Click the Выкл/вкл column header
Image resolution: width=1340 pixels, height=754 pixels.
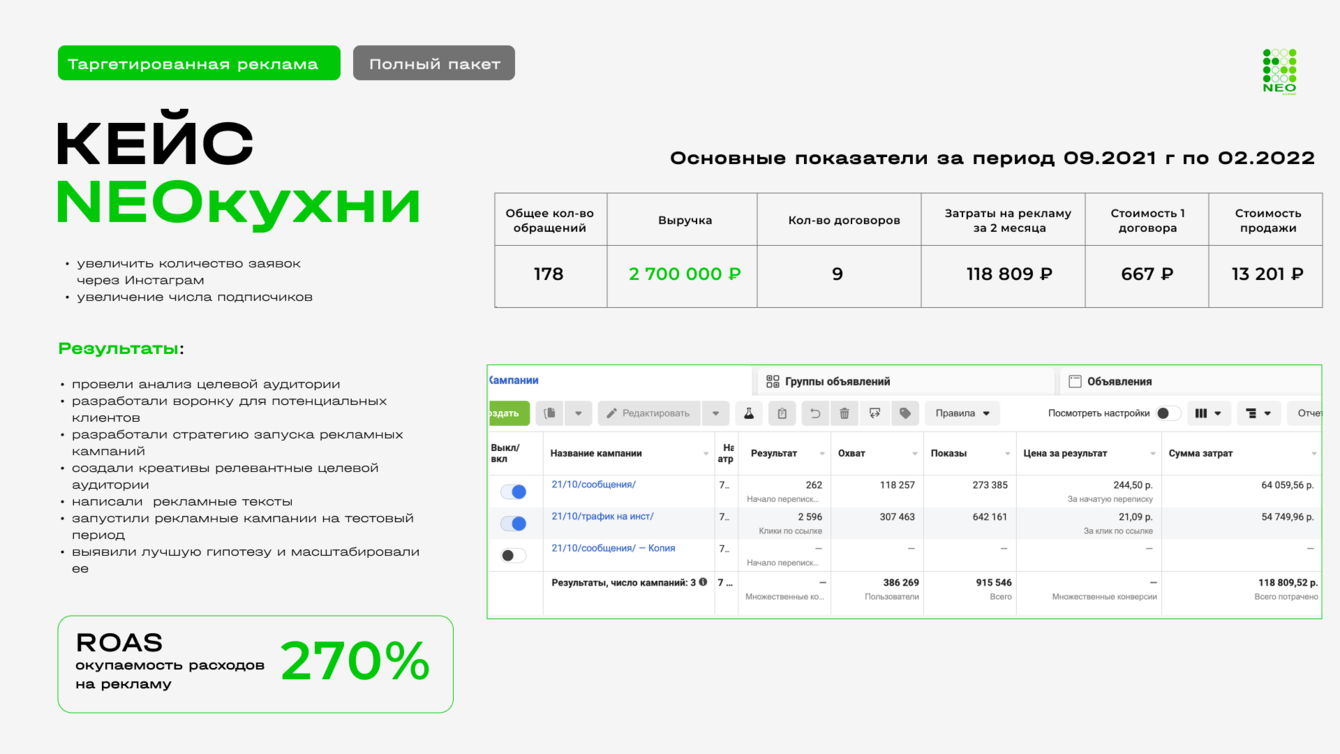506,454
